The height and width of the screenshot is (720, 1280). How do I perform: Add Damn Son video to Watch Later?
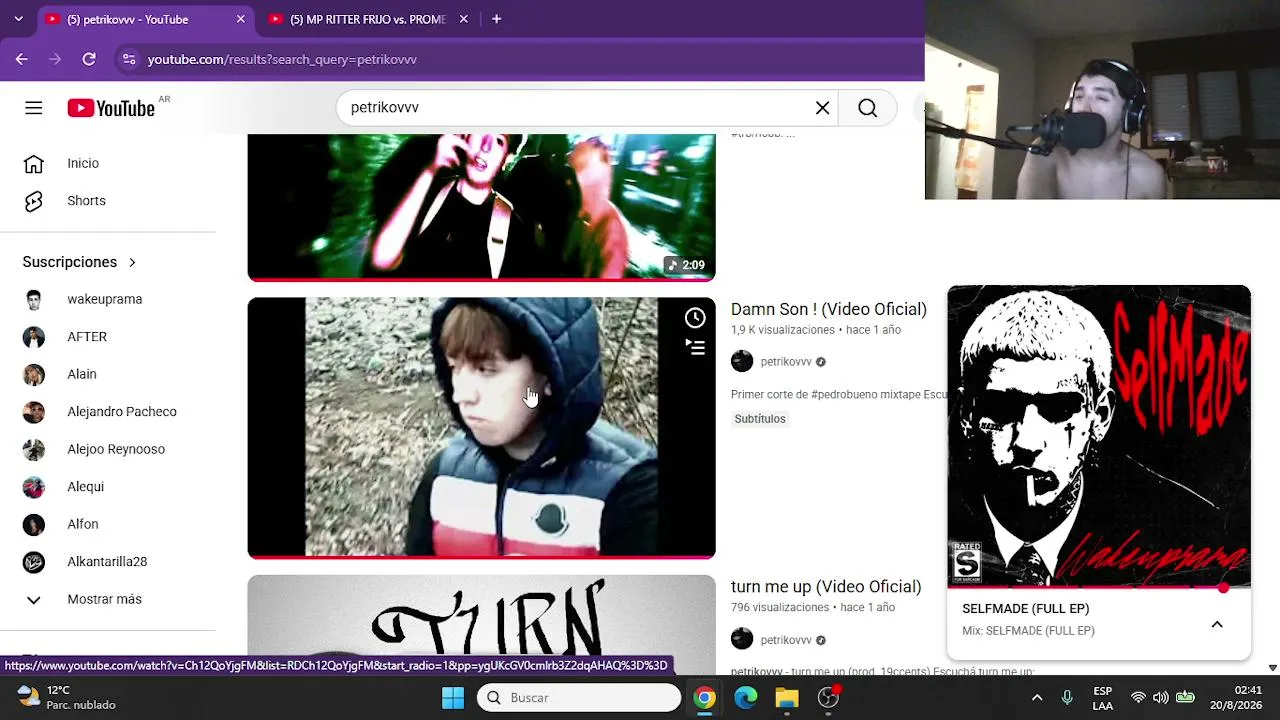click(x=695, y=318)
